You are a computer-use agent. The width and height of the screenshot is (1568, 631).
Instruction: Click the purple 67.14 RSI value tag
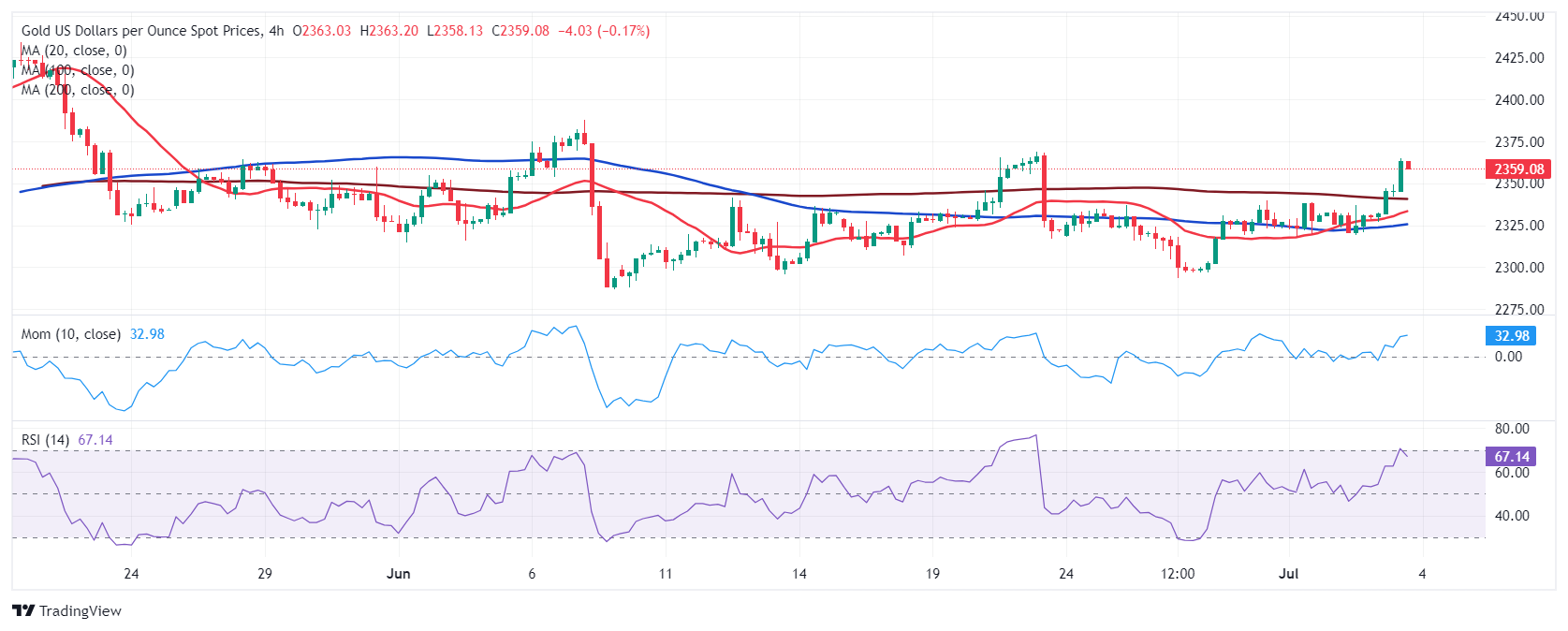pos(1511,457)
